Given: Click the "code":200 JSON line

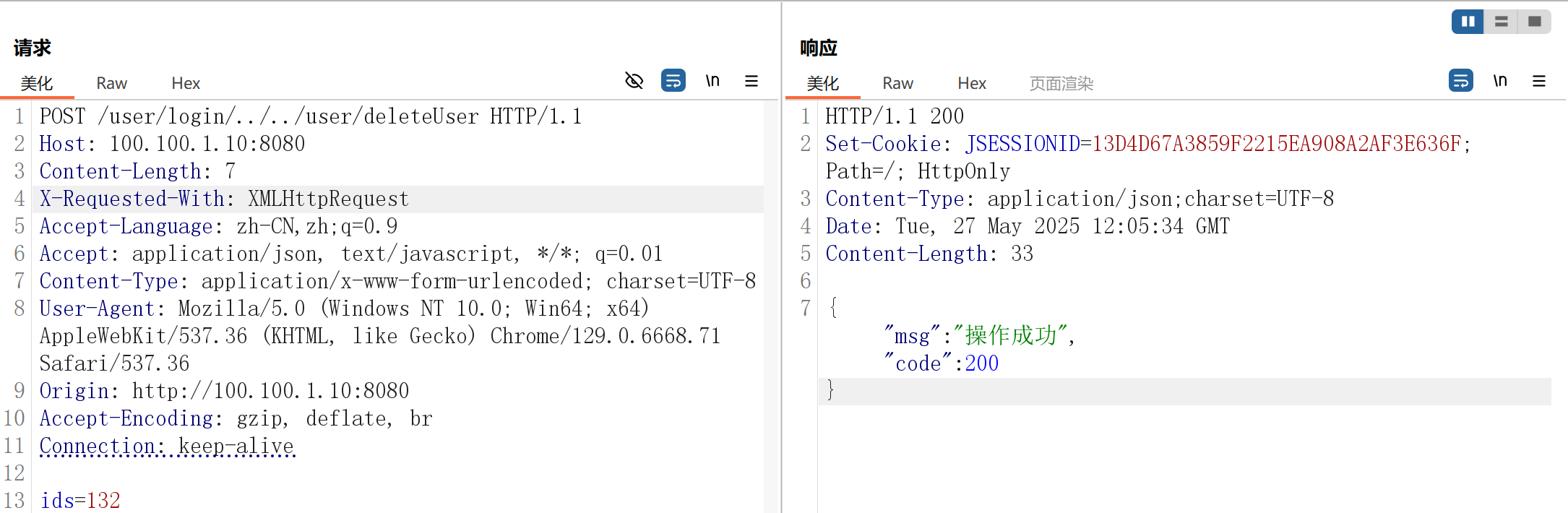Looking at the screenshot, I should click(x=941, y=363).
